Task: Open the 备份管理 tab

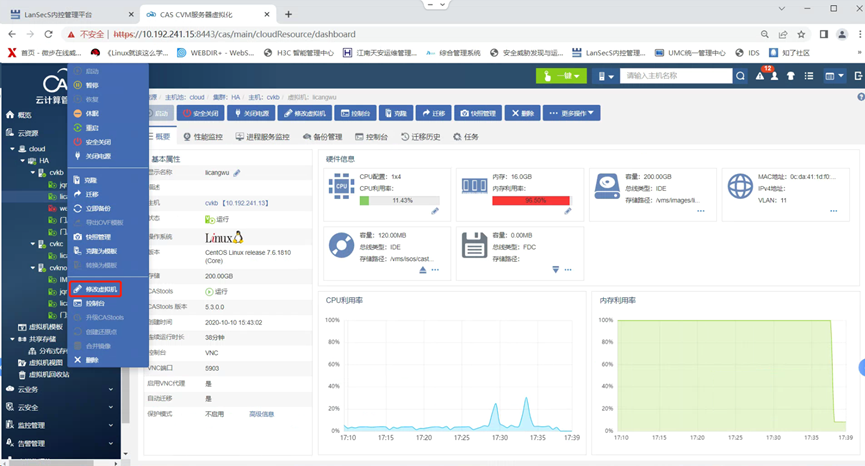Action: coord(322,137)
